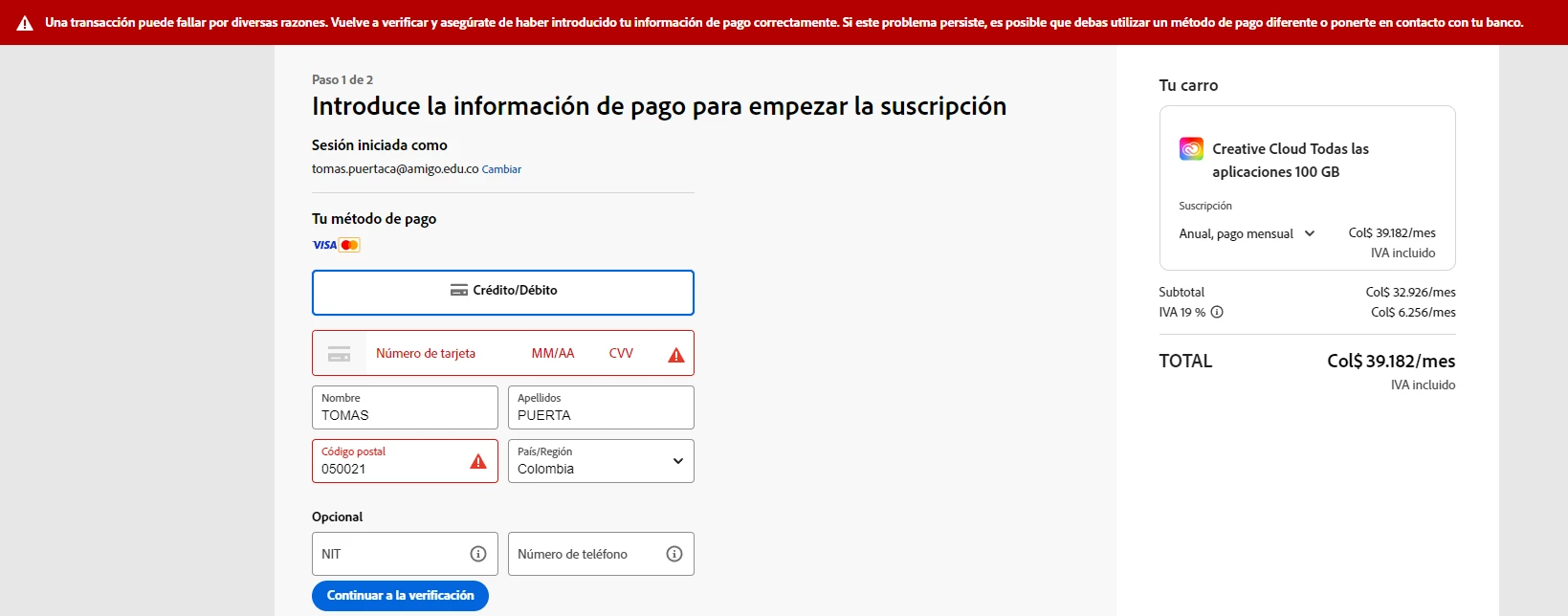The image size is (1568, 616).
Task: Show info for the NIT field
Action: click(x=478, y=554)
